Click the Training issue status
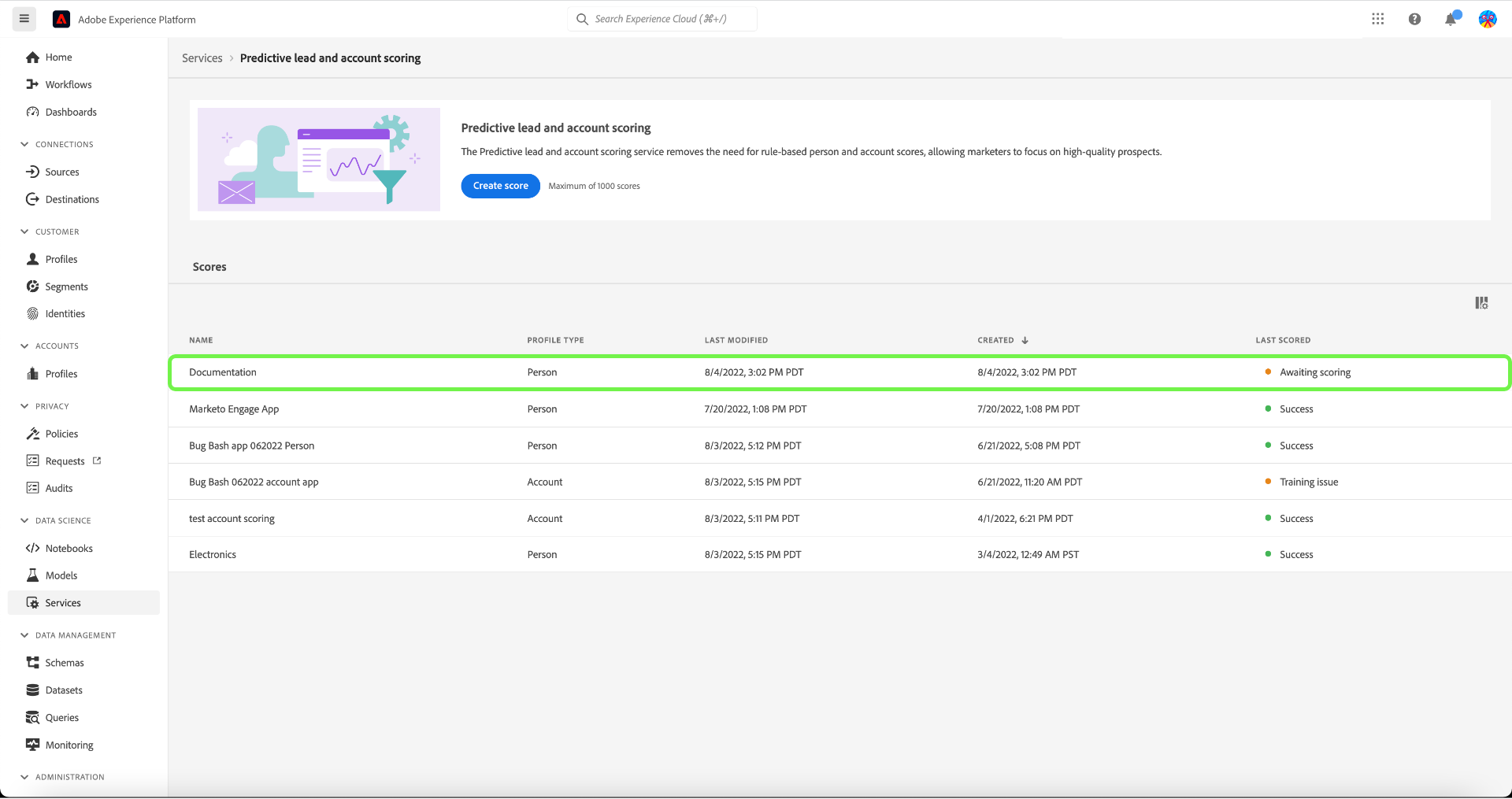The image size is (1512, 799). point(1309,482)
